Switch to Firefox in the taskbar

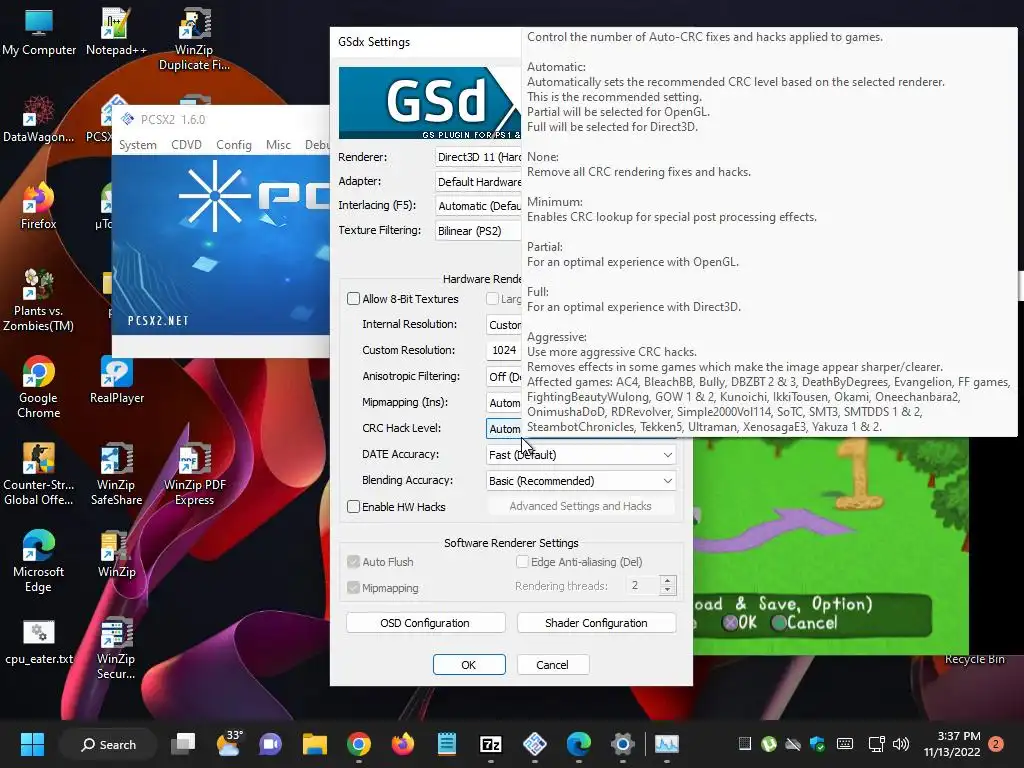click(x=403, y=744)
